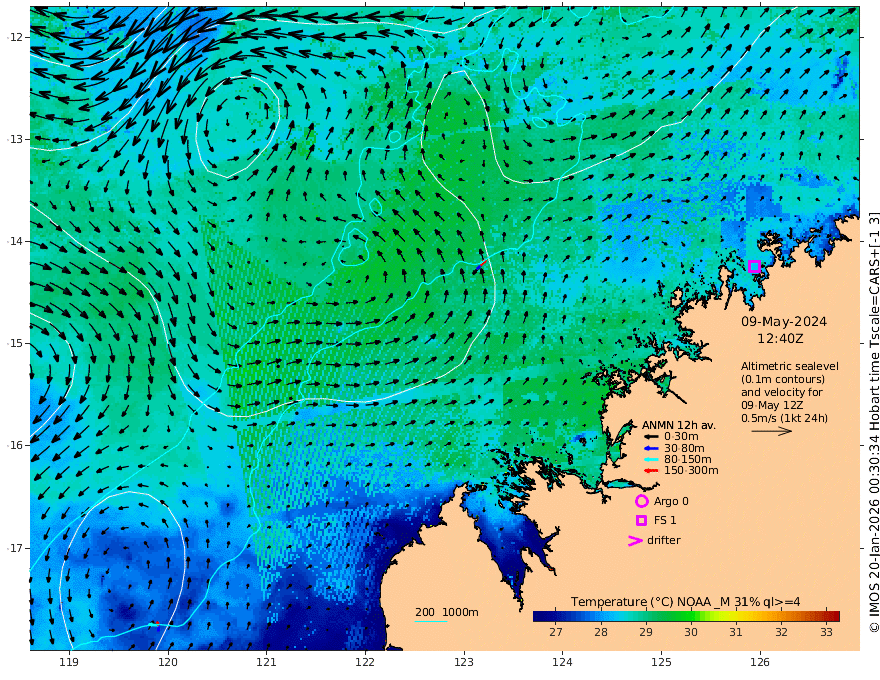Click the '30' colorbar tick label
The width and height of the screenshot is (880, 680).
[691, 632]
